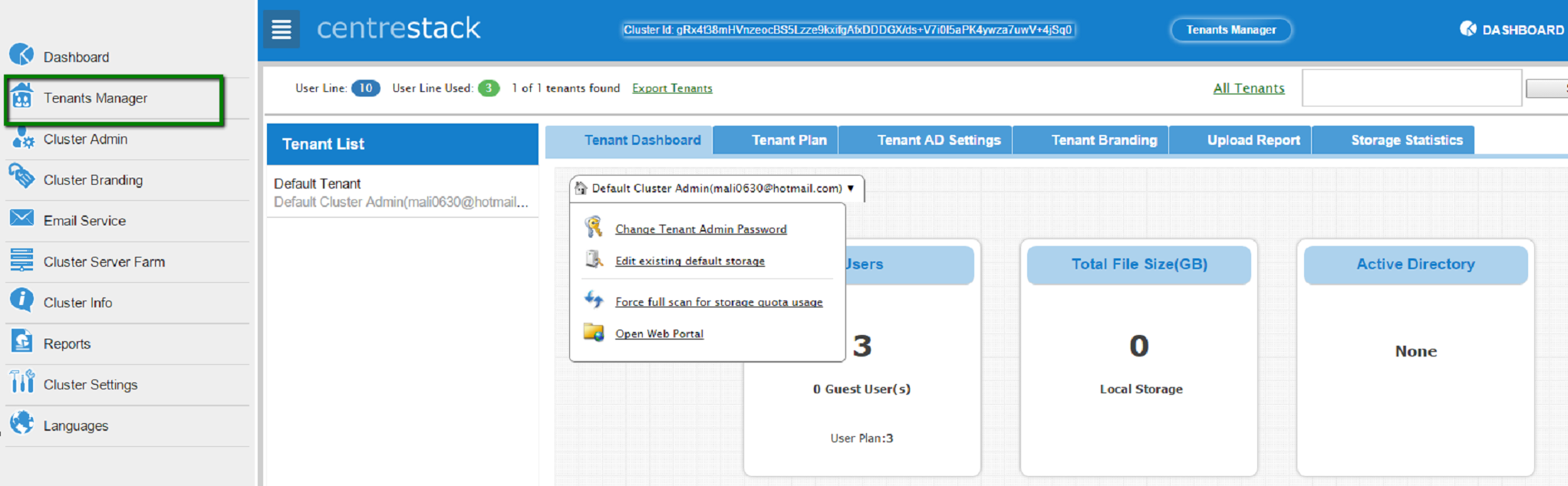Click the button next to search field
Screen dimensions: 1568x486
click(1547, 89)
